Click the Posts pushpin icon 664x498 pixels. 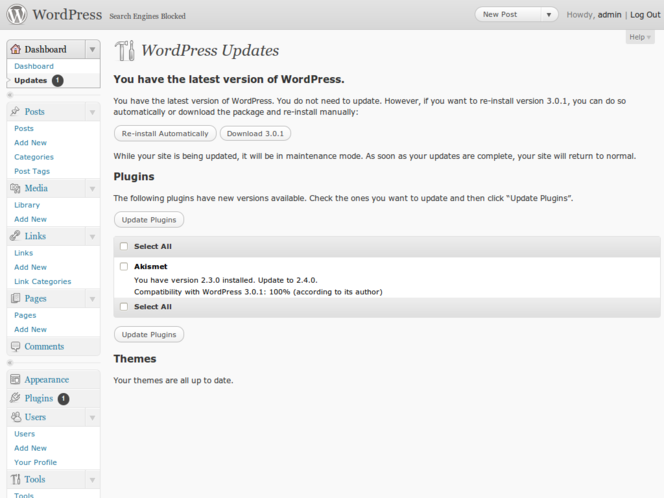coord(15,111)
